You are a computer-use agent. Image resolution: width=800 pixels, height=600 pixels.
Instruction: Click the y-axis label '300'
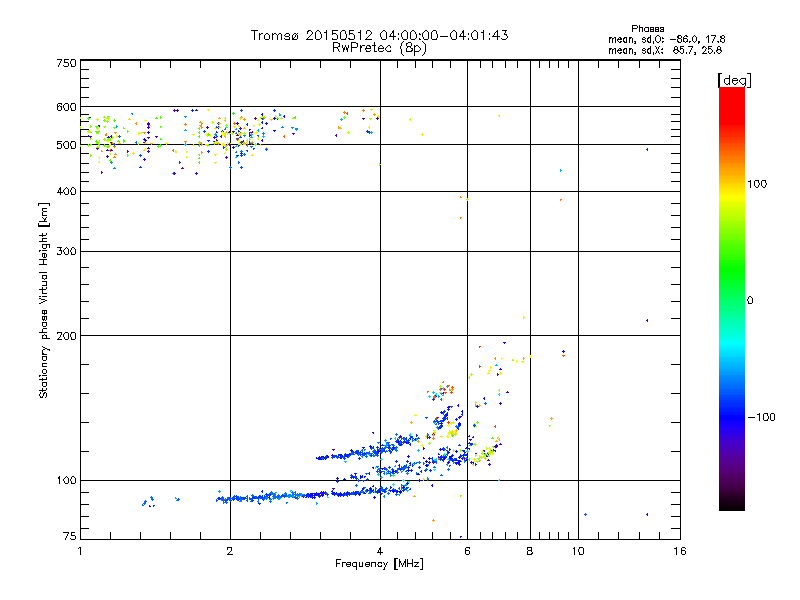tap(66, 251)
